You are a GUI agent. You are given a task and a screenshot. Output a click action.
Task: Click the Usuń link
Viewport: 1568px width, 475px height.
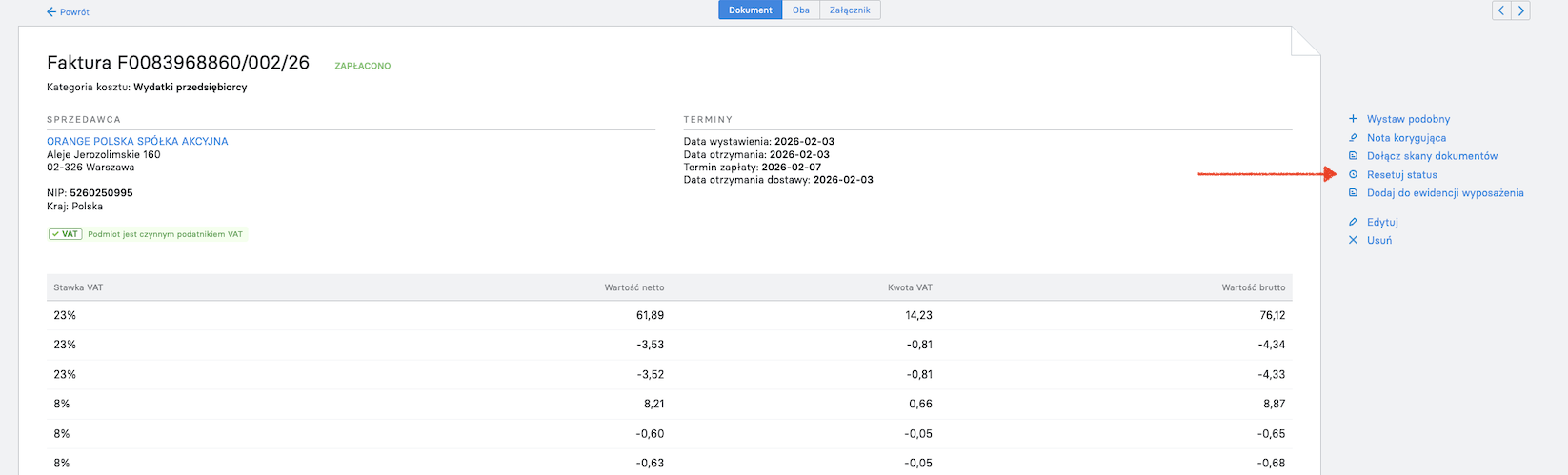tap(1379, 240)
